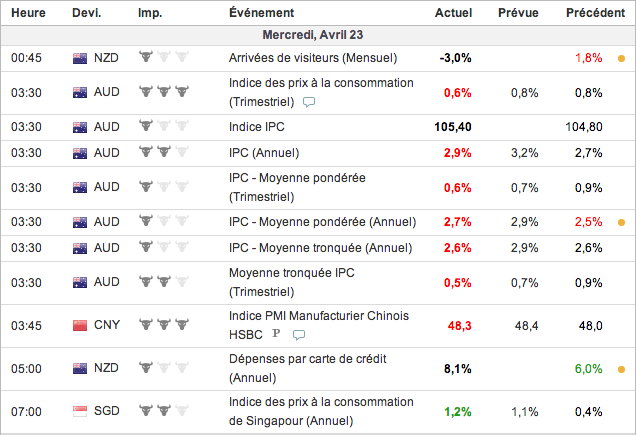This screenshot has width=637, height=435.
Task: Open comment bubble on Indice PMI Manufacturier Chinois
Action: click(x=298, y=334)
